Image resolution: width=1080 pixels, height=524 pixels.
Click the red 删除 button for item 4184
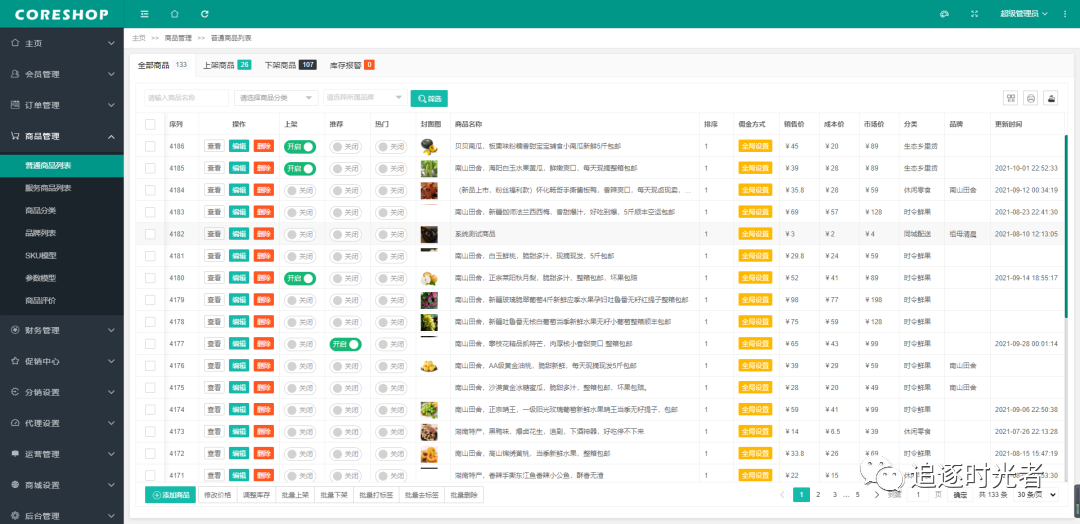[263, 190]
